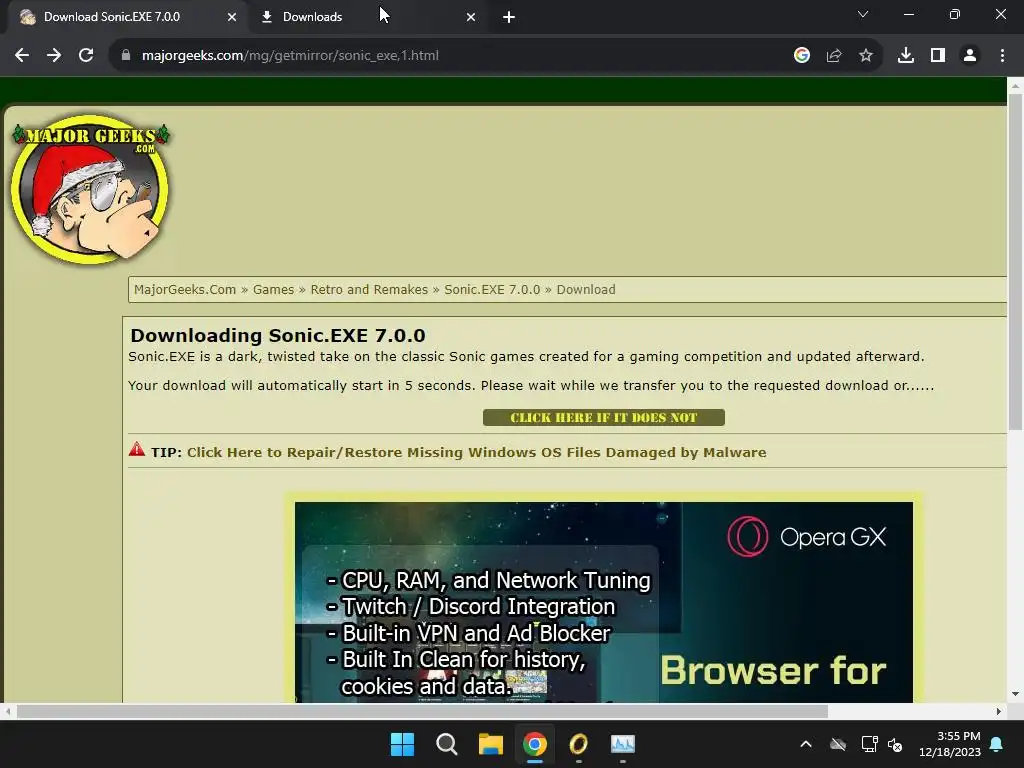
Task: Share this page icon
Action: 834,56
